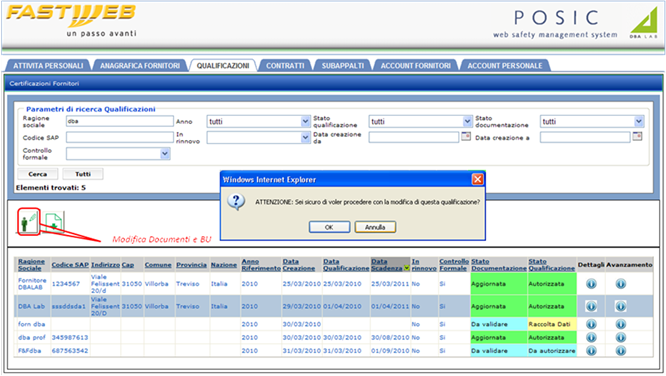This screenshot has width=666, height=376.
Task: Select the 'Fornitore DBALAB' row name
Action: coord(32,283)
